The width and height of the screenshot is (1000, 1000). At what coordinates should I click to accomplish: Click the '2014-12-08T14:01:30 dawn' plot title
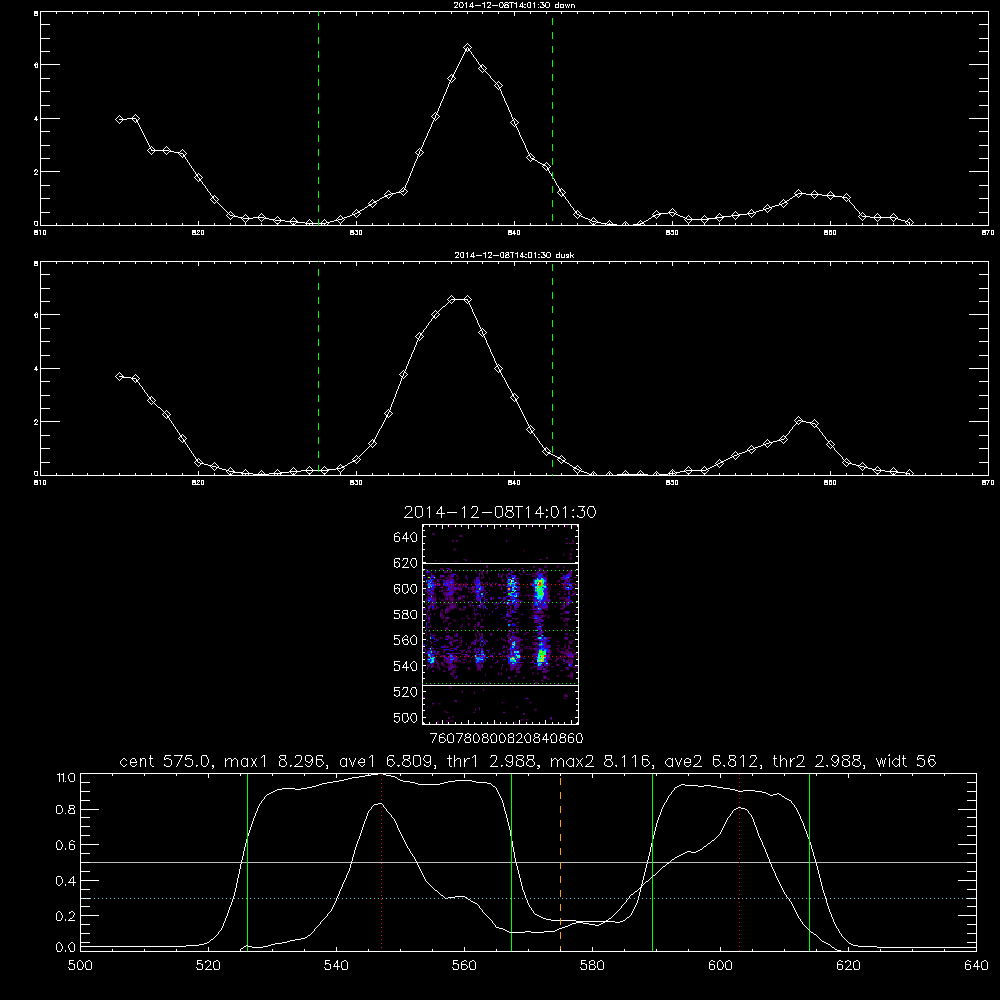(514, 5)
